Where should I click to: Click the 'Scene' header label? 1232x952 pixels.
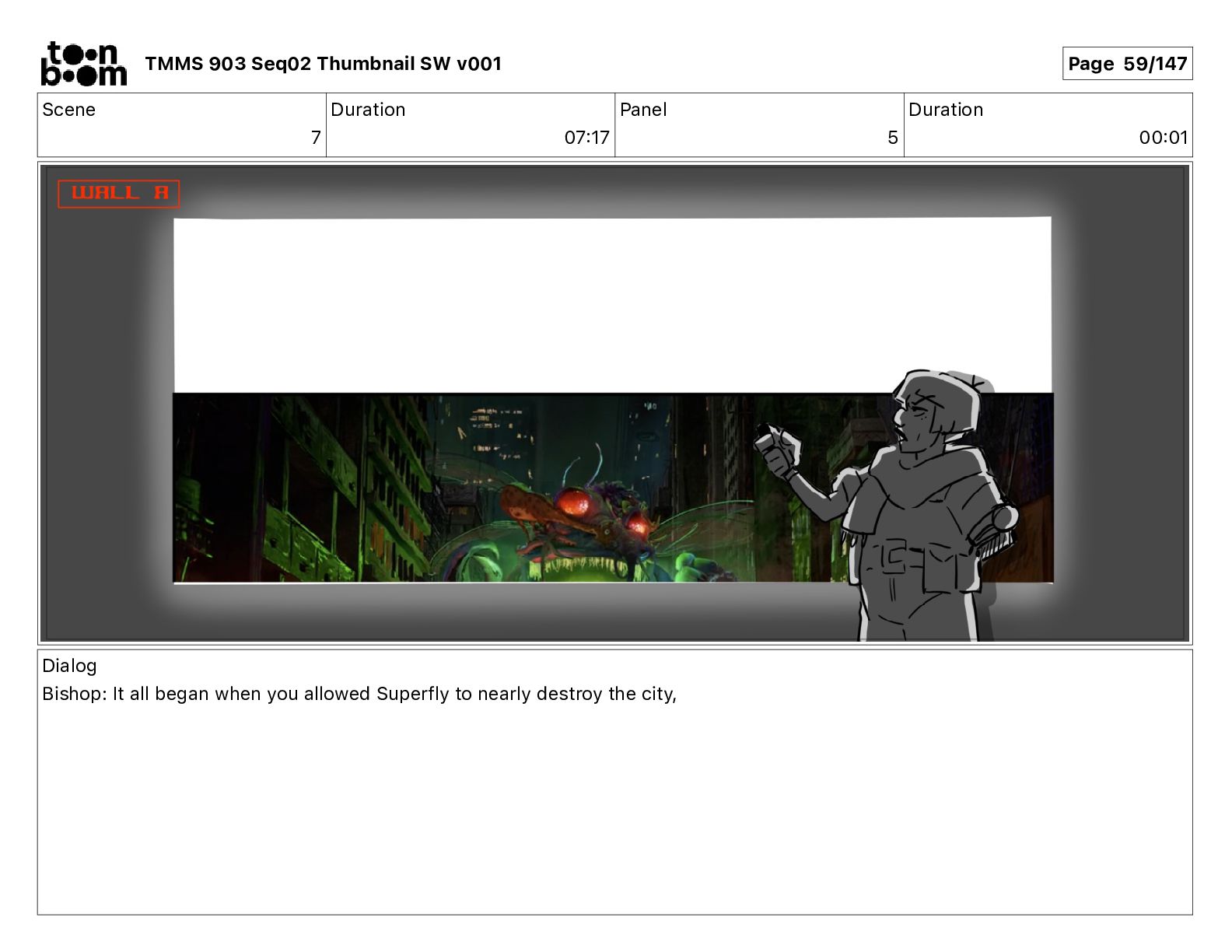(x=68, y=110)
